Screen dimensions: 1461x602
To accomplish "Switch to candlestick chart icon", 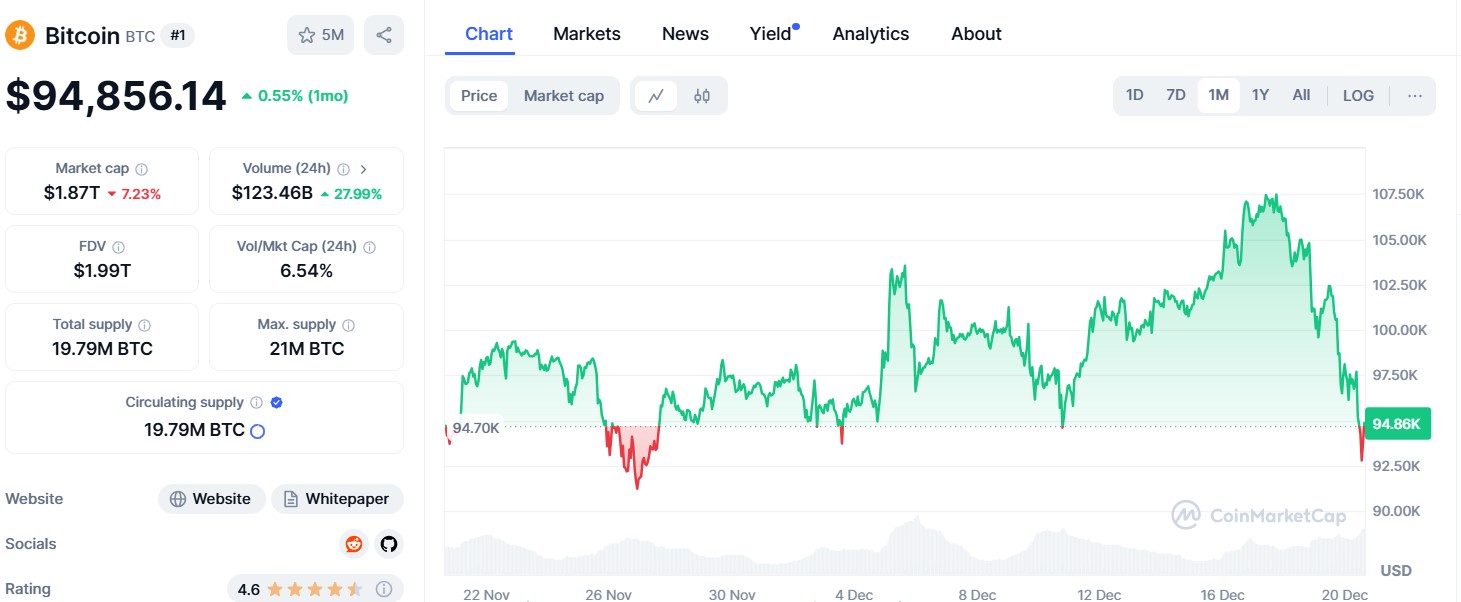I will pyautogui.click(x=702, y=96).
